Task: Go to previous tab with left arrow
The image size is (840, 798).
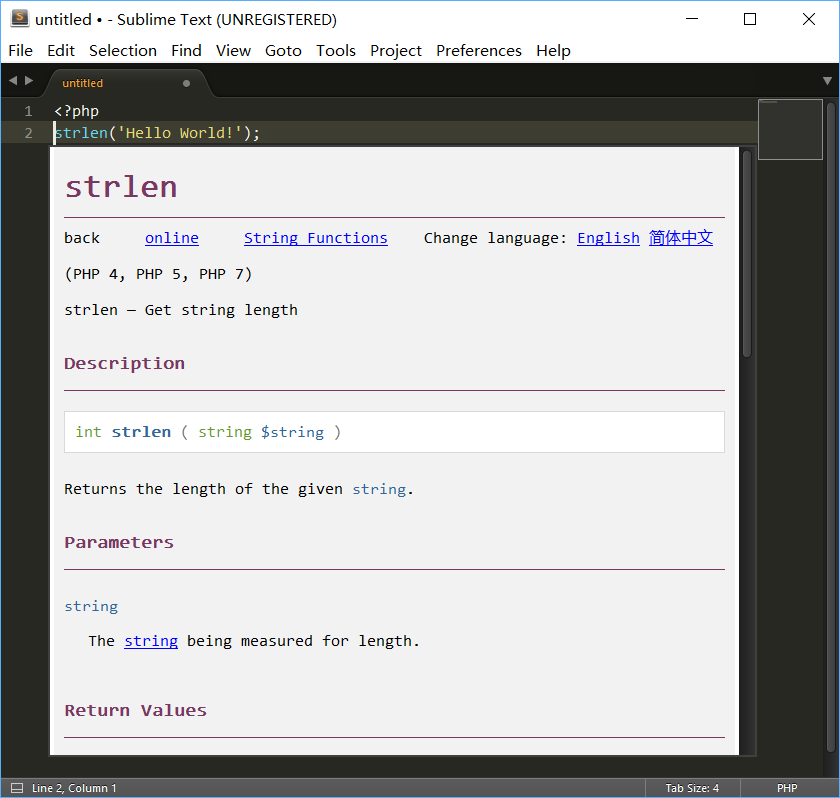Action: pos(13,80)
